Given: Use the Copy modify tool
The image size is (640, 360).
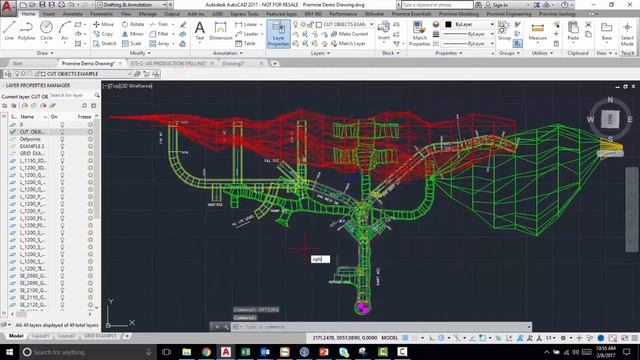Looking at the screenshot, I should click(x=103, y=34).
